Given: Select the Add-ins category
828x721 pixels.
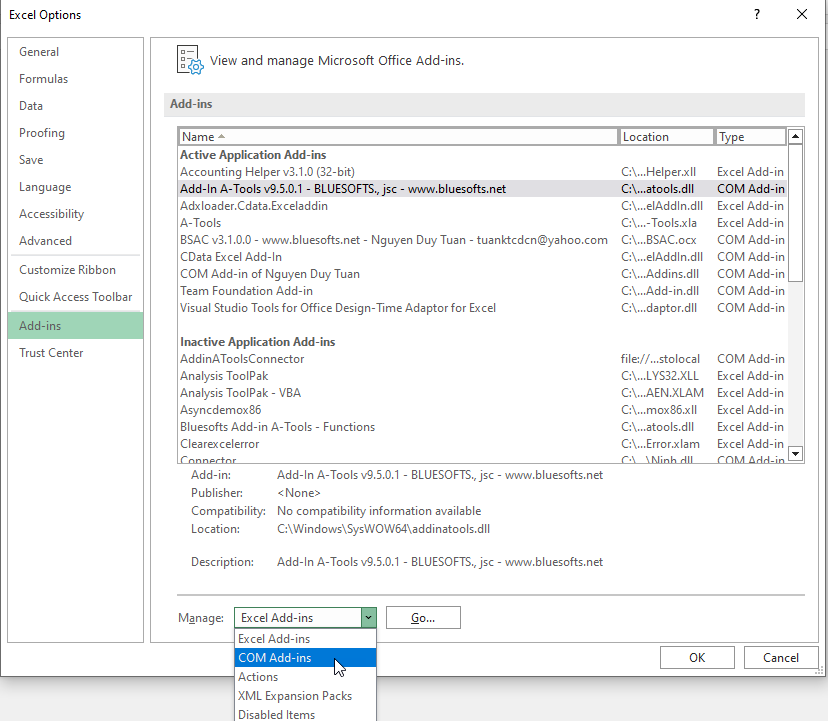Looking at the screenshot, I should pos(76,325).
